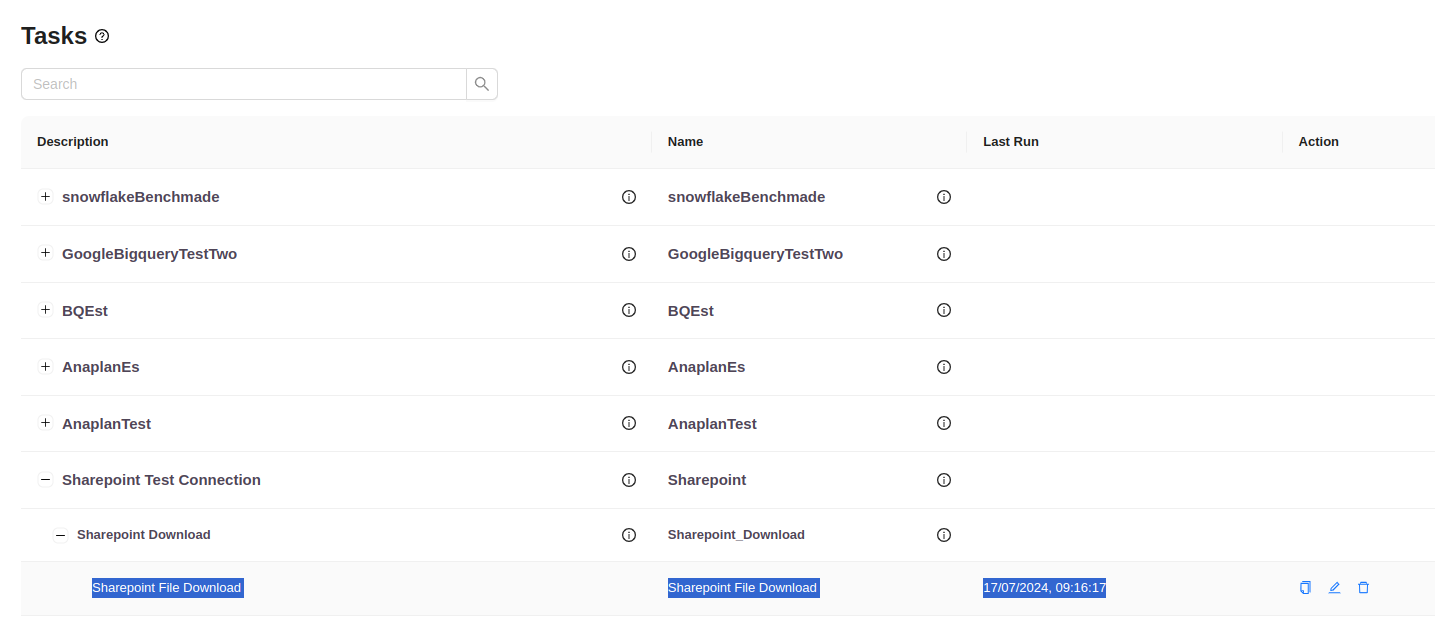1435x628 pixels.
Task: Show name info for BQEst
Action: tap(943, 310)
